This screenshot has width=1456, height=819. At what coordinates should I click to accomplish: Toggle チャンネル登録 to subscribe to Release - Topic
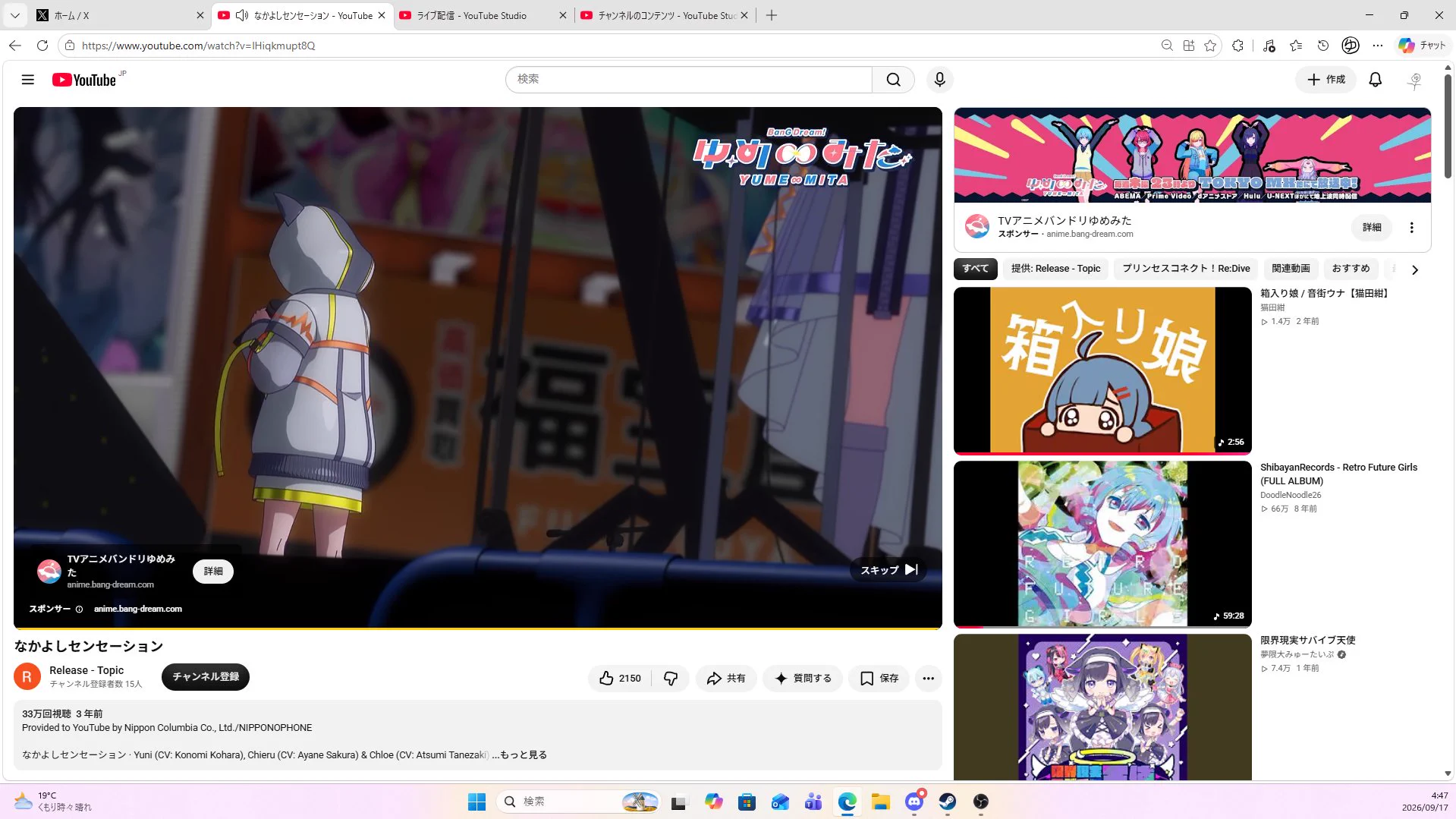[205, 676]
